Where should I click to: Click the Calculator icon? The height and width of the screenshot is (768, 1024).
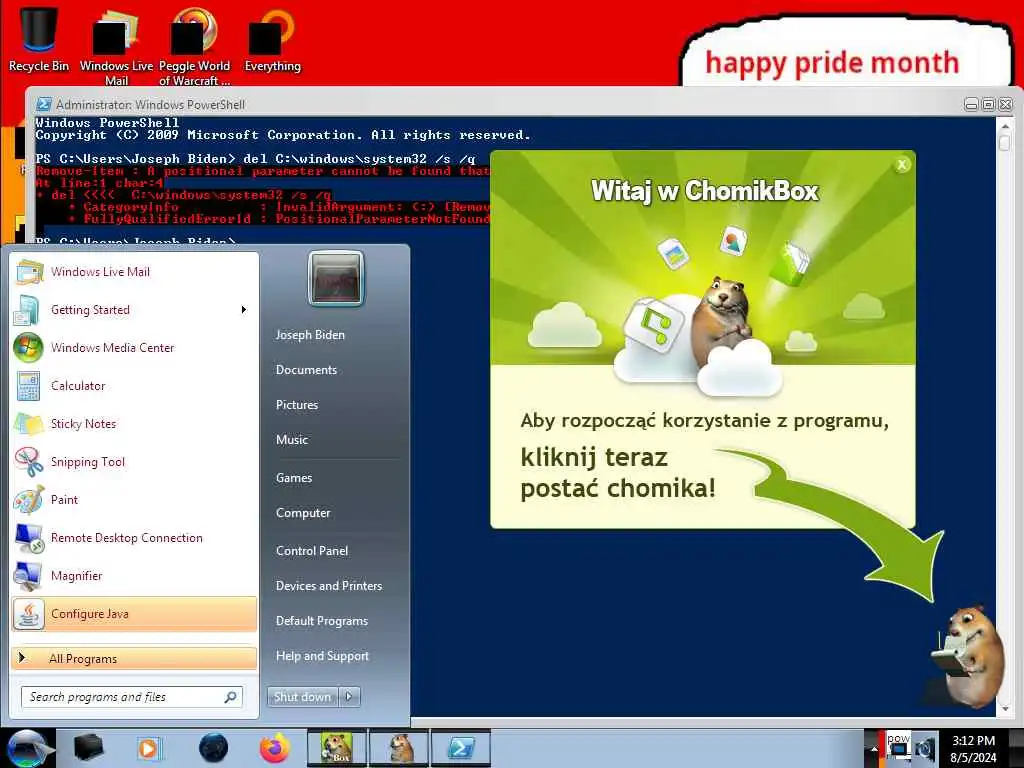pyautogui.click(x=28, y=385)
